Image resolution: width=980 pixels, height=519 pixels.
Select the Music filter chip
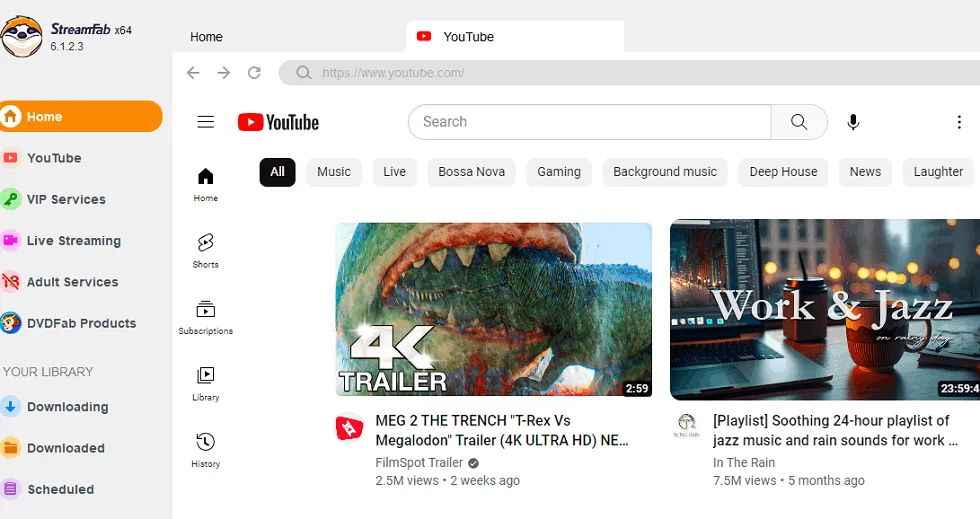tap(334, 172)
